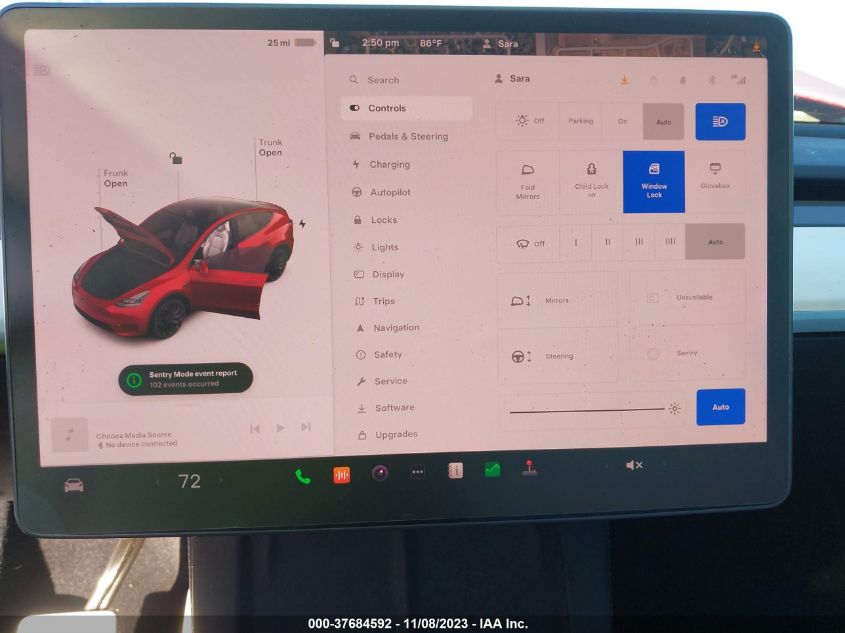Decrease cabin temperature with left arrow

pos(157,482)
